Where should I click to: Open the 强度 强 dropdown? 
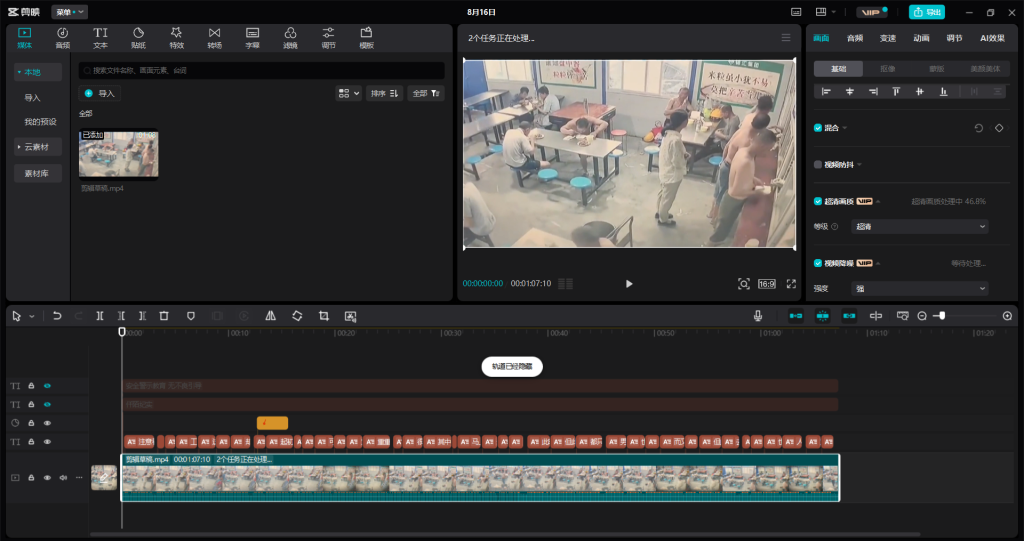click(920, 288)
